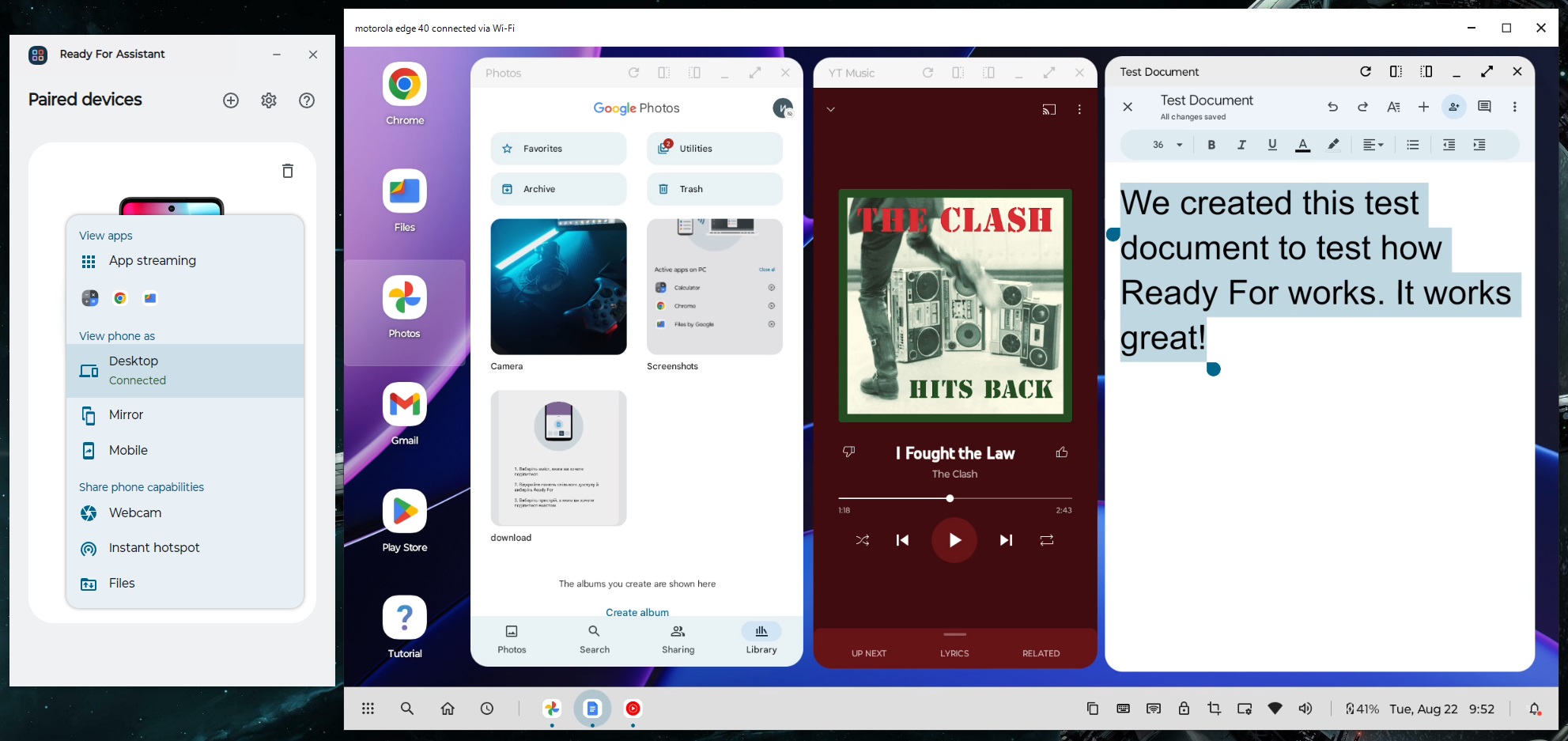Open comments in Test Document
Image resolution: width=1568 pixels, height=741 pixels.
(1484, 107)
